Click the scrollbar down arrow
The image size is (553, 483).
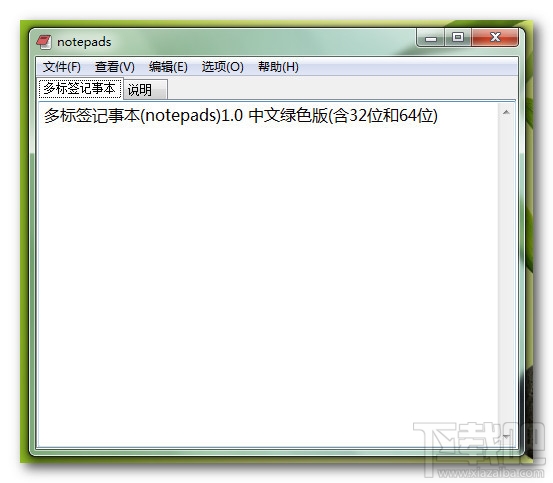pyautogui.click(x=506, y=437)
